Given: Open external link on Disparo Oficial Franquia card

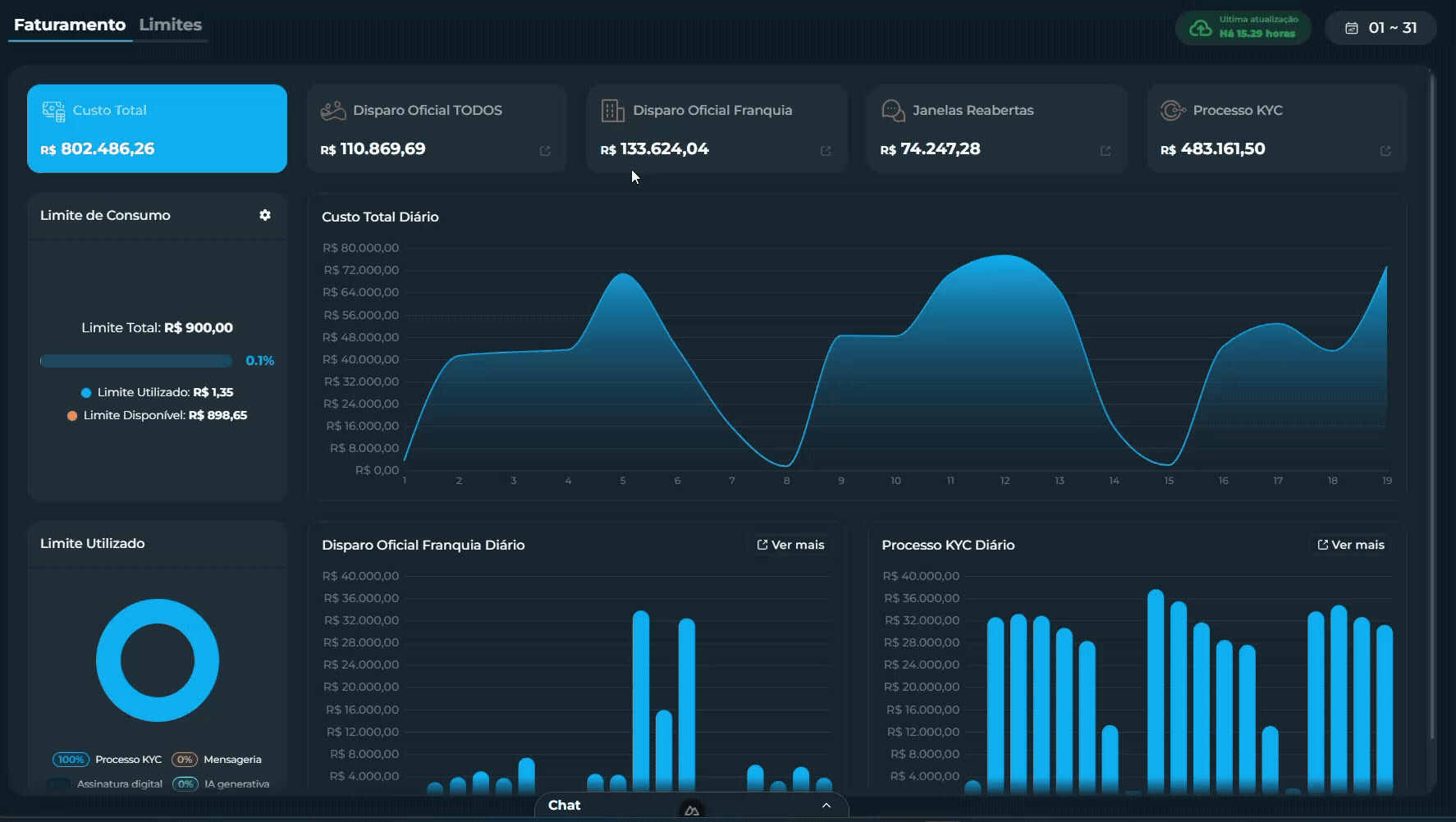Looking at the screenshot, I should (x=826, y=151).
